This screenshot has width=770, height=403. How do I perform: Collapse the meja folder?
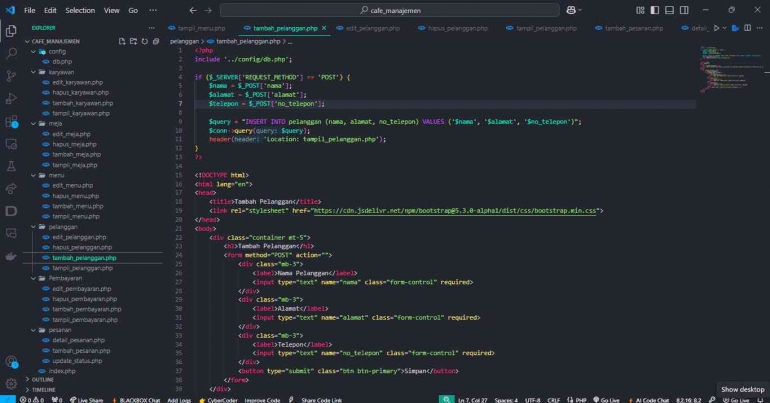(x=33, y=123)
